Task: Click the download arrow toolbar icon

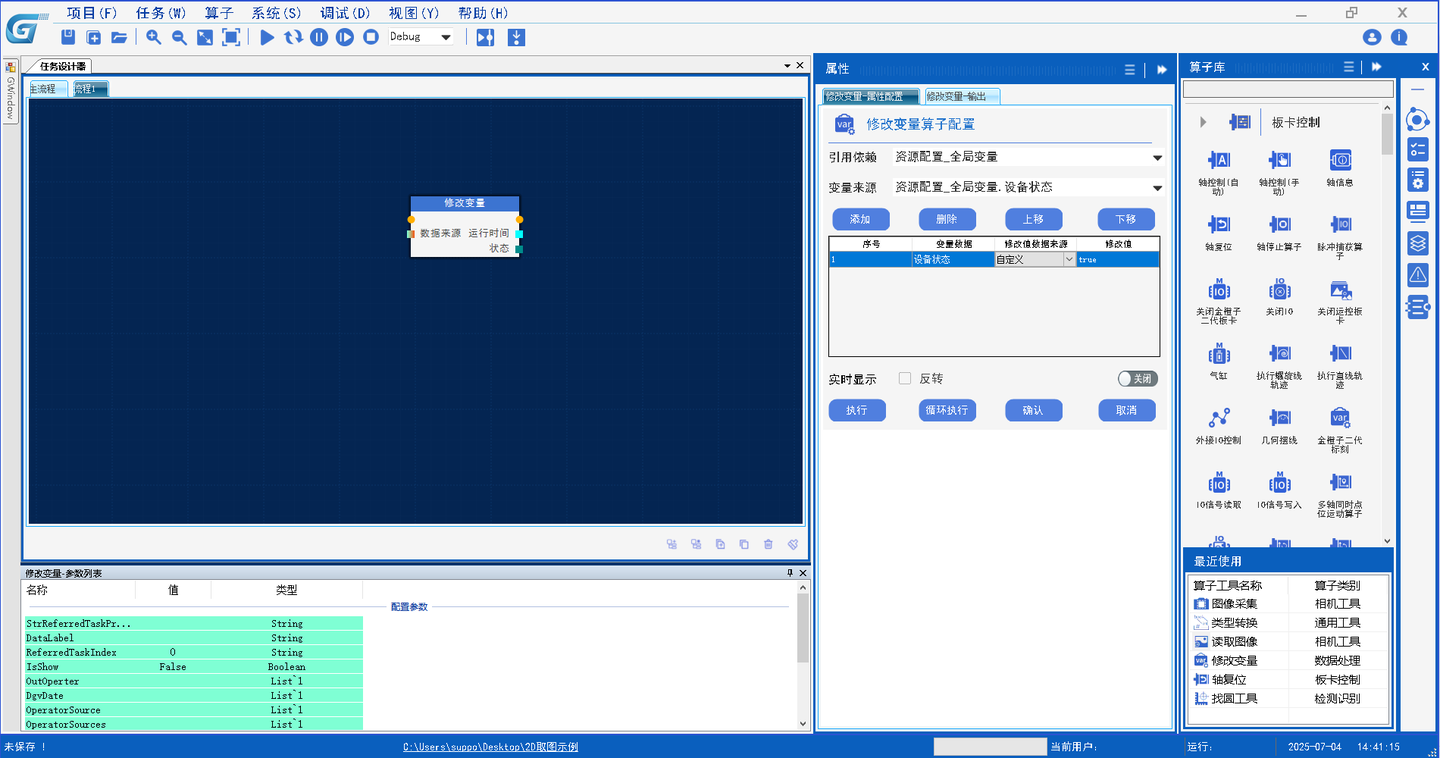Action: click(516, 37)
